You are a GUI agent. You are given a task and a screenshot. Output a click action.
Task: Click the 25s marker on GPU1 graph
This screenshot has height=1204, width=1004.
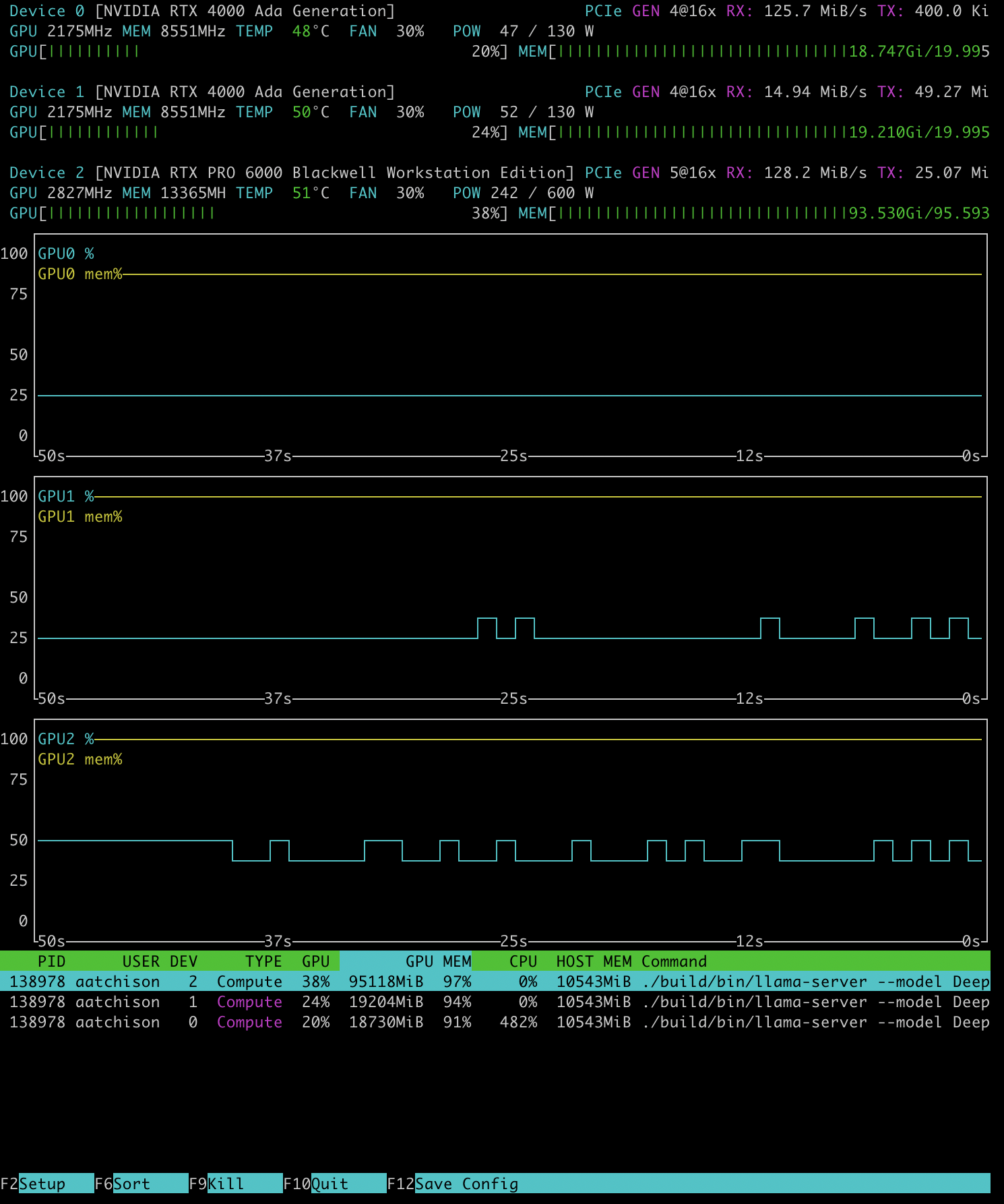[x=513, y=698]
